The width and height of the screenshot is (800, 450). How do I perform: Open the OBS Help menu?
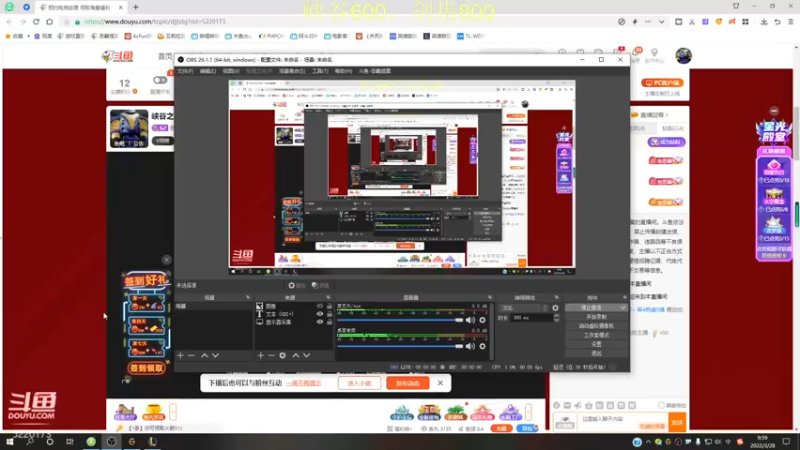[343, 71]
